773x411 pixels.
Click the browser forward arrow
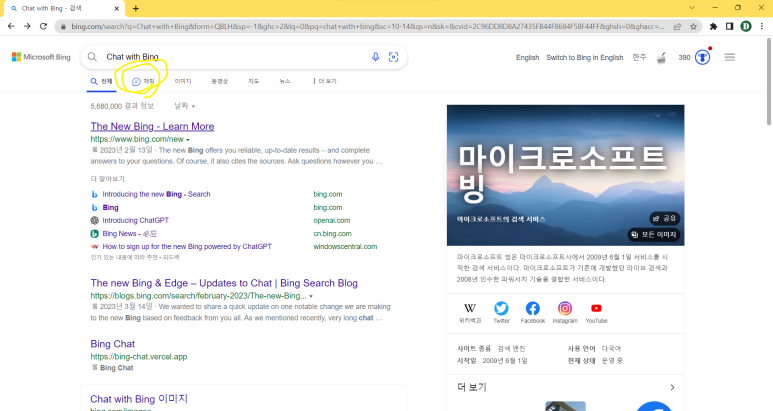click(x=27, y=26)
